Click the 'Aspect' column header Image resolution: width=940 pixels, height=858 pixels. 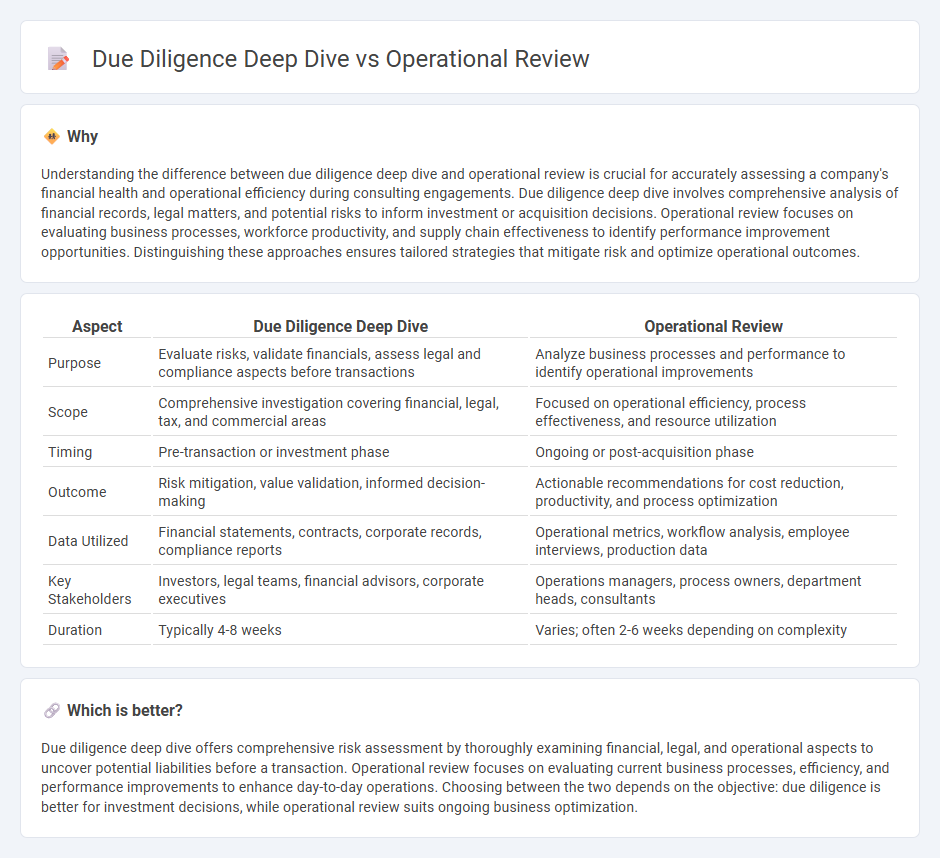click(x=97, y=326)
